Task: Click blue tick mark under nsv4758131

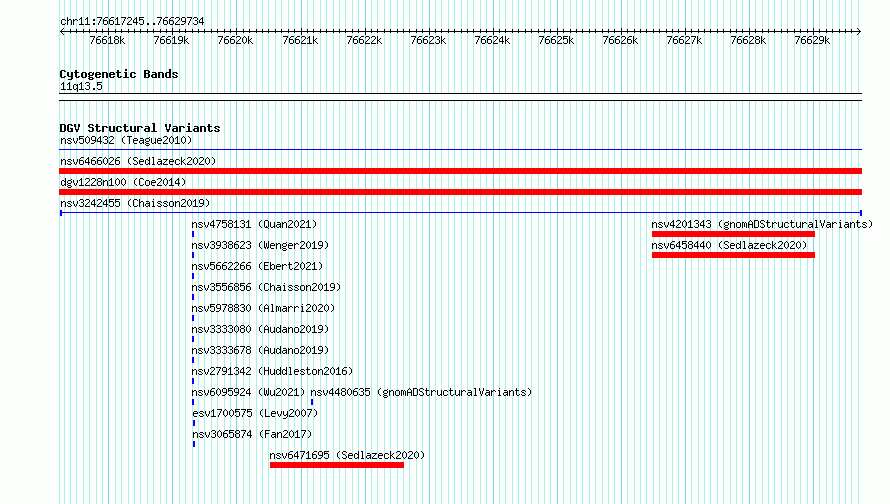Action: (193, 234)
